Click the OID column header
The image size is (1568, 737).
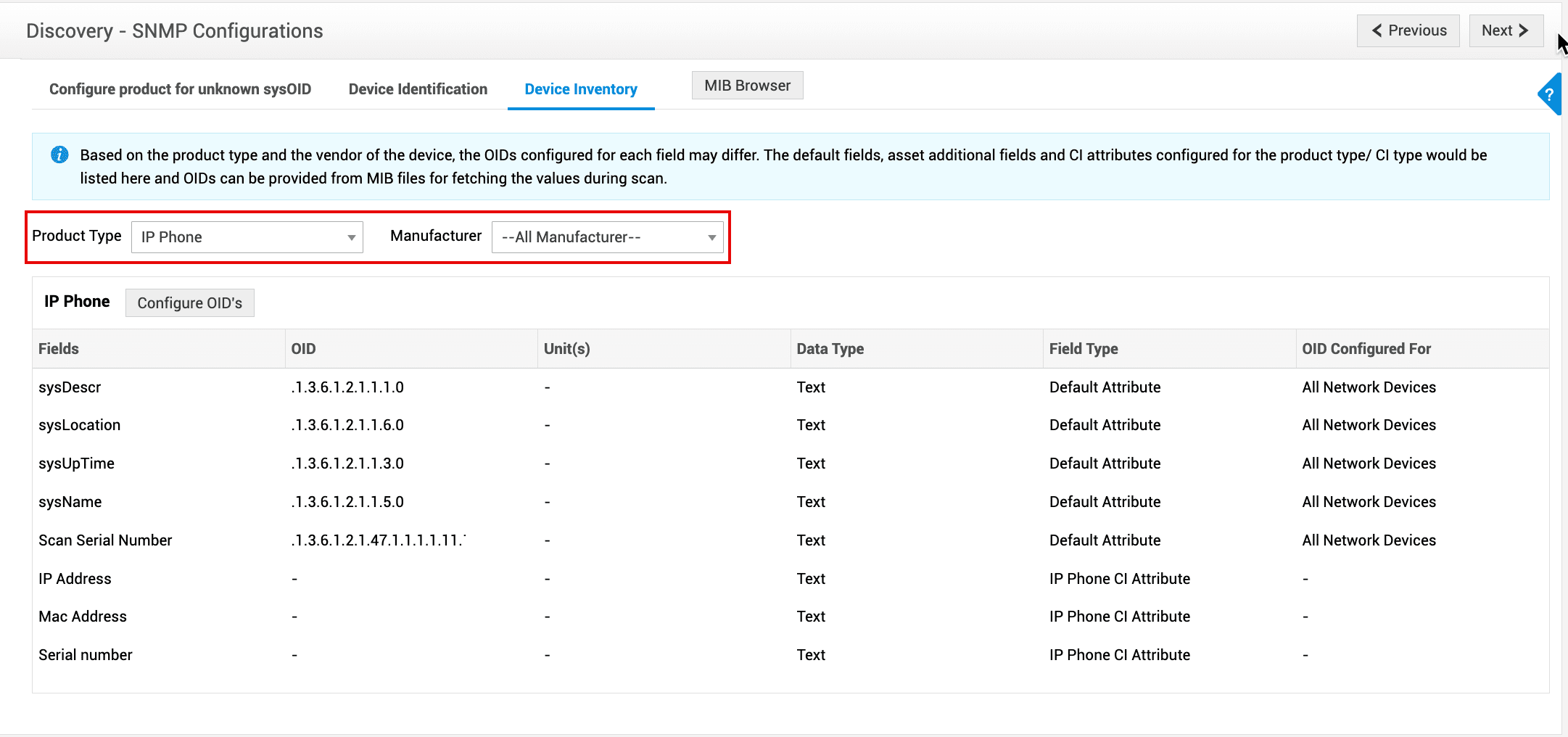point(303,349)
